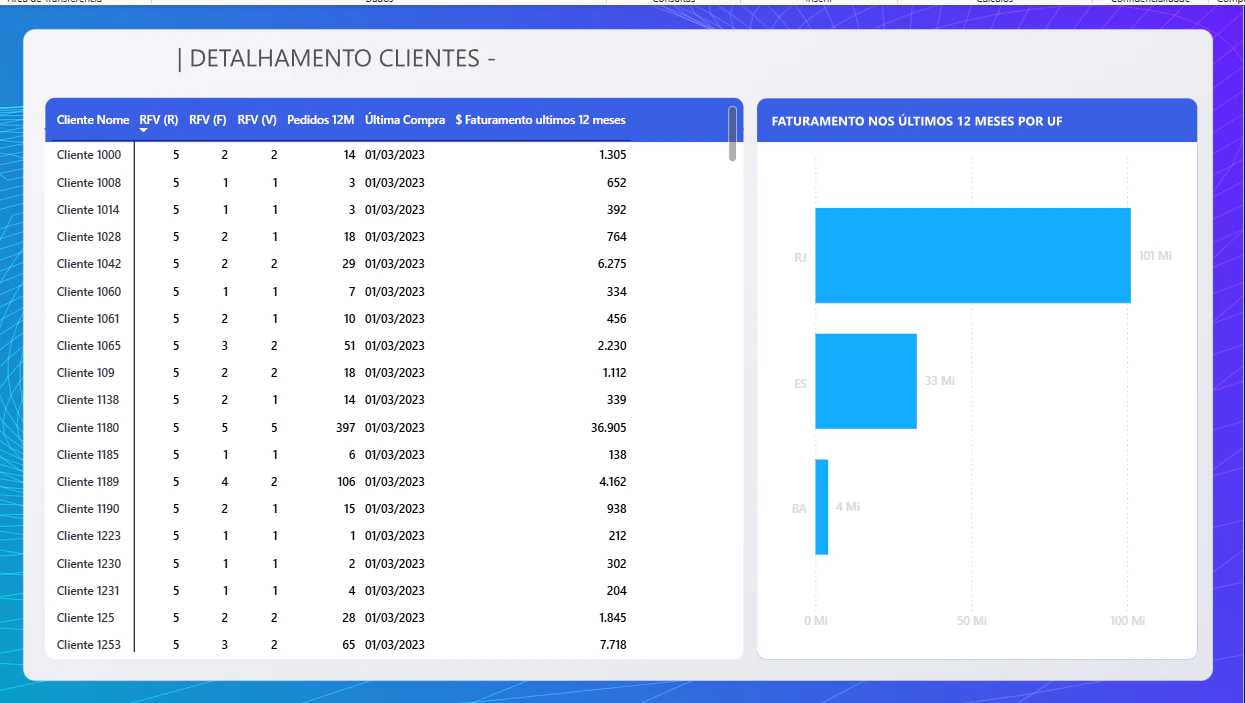Viewport: 1245px width, 703px height.
Task: Select the ES bar in the chart
Action: pos(866,381)
